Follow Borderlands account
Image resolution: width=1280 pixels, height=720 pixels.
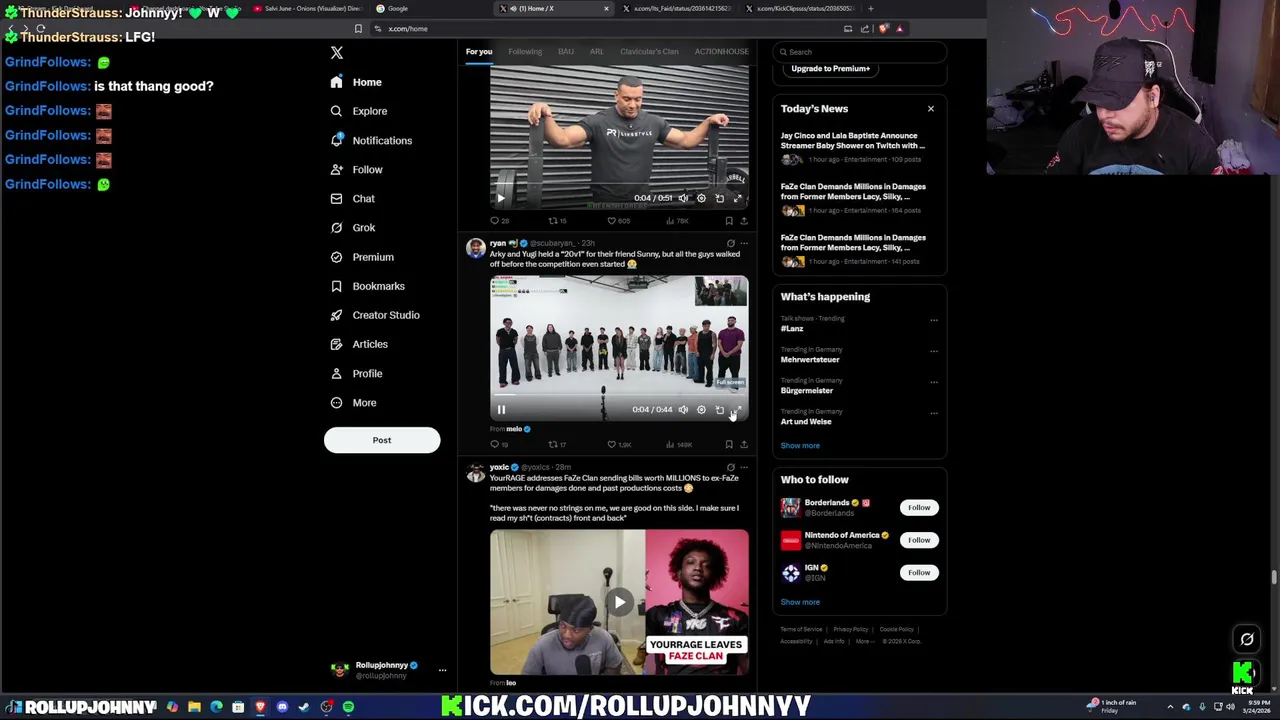point(919,508)
